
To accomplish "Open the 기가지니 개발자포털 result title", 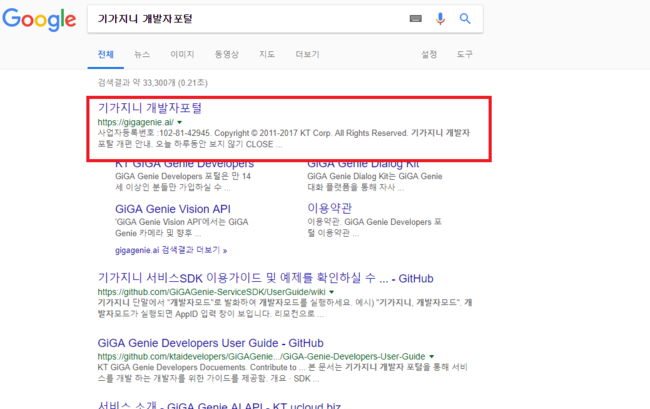I will tap(150, 108).
